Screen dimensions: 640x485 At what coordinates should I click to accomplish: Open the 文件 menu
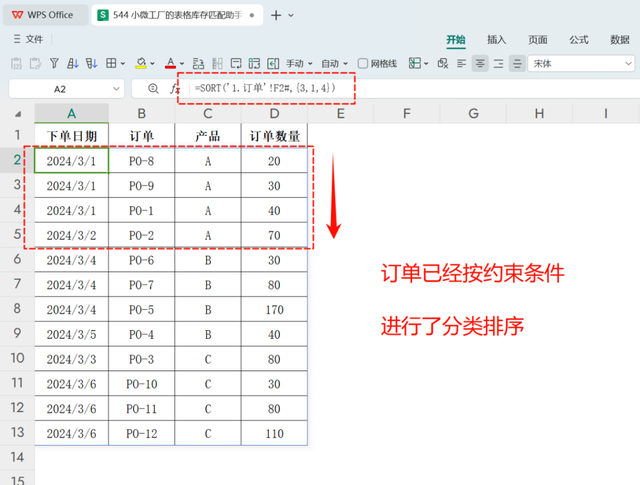coord(34,39)
